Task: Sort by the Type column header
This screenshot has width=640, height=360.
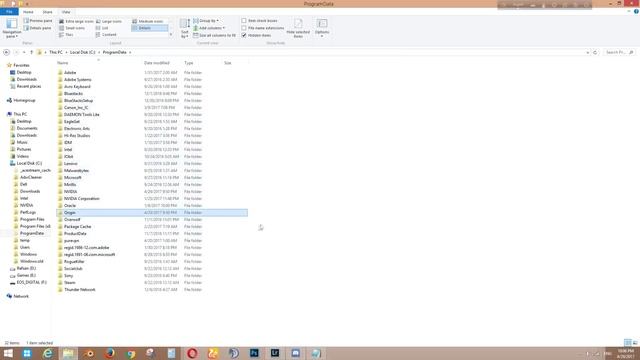Action: (189, 63)
